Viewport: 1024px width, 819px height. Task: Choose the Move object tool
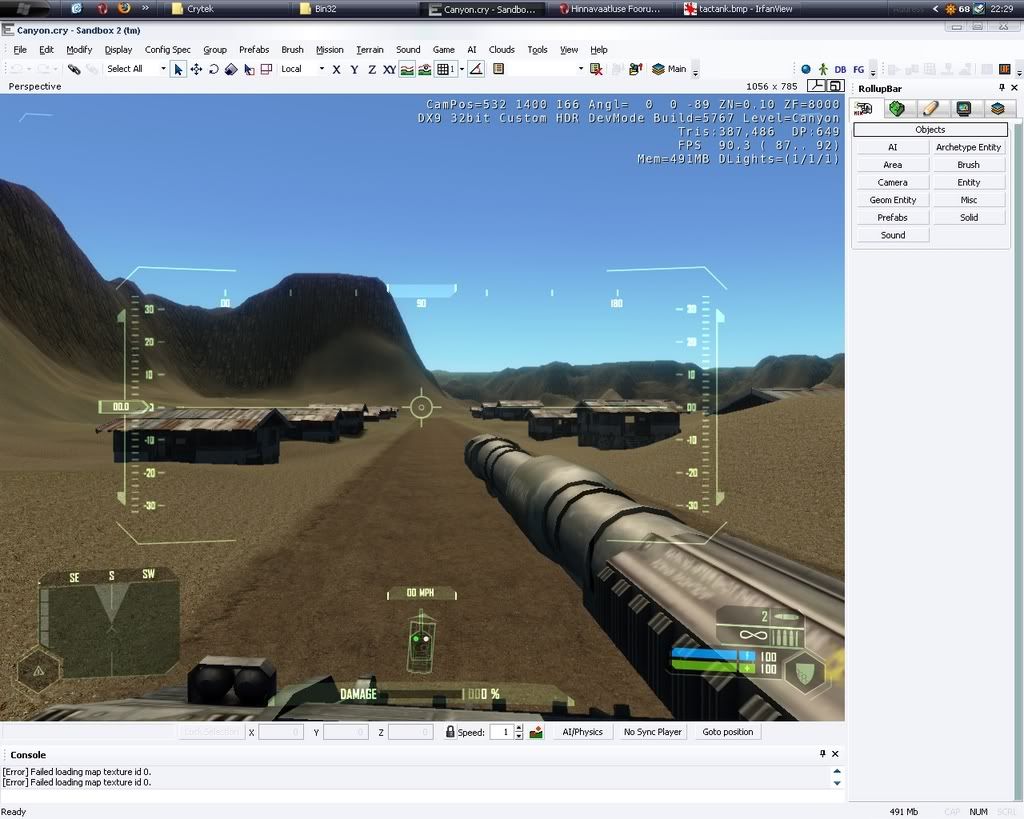pos(196,69)
